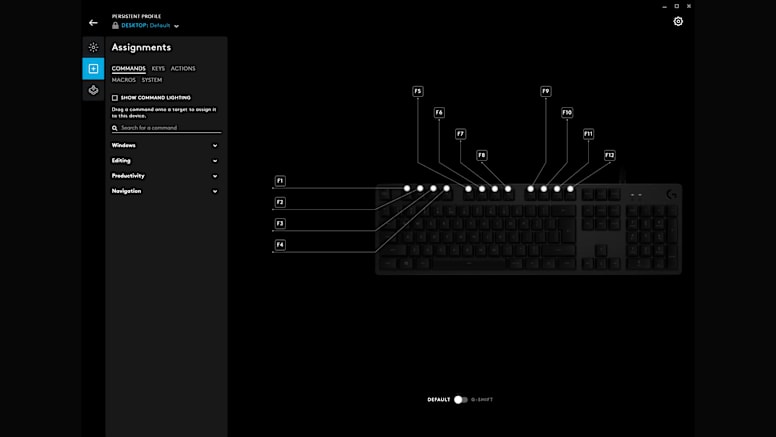Select the F12 key label

coord(610,155)
